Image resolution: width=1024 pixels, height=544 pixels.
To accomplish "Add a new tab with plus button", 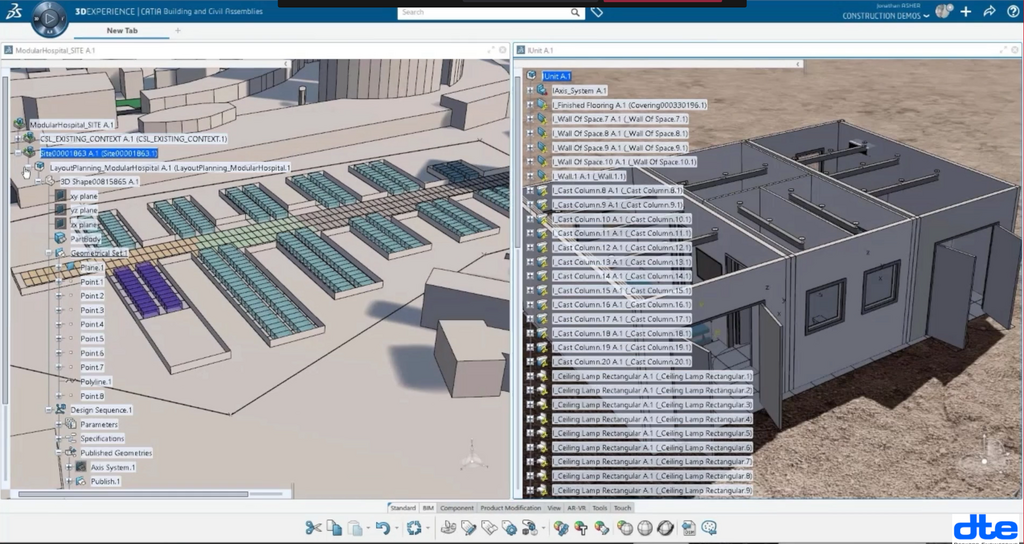I will (178, 31).
